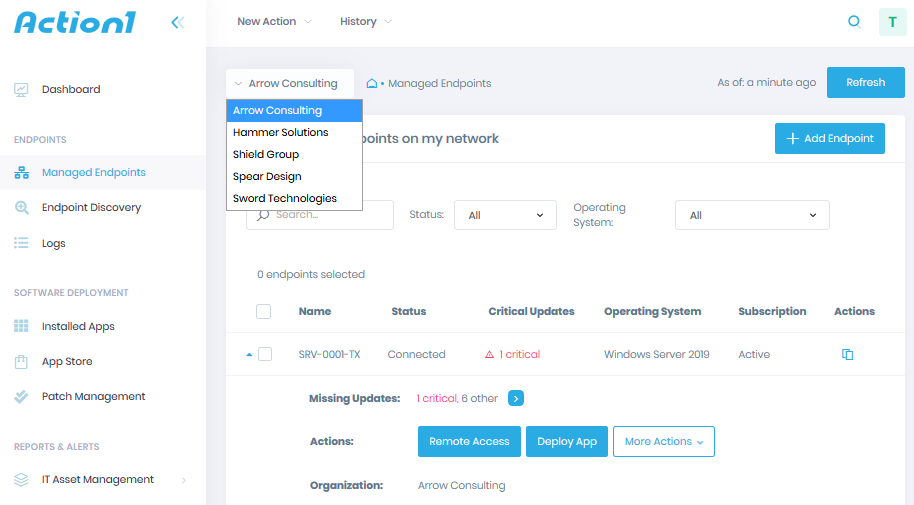Click the Refresh button

[866, 83]
